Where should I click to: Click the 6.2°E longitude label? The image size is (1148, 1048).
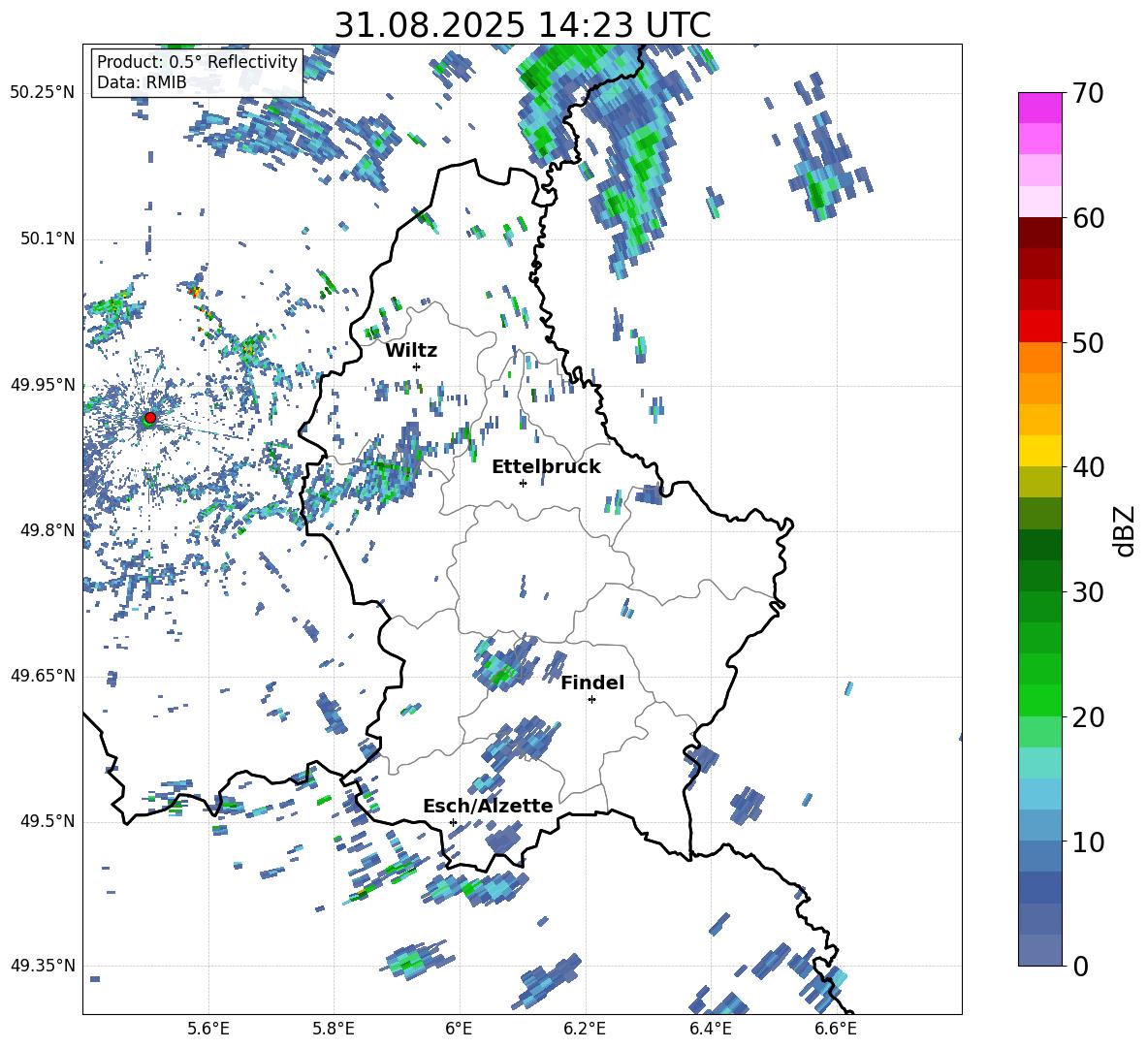pyautogui.click(x=585, y=1029)
